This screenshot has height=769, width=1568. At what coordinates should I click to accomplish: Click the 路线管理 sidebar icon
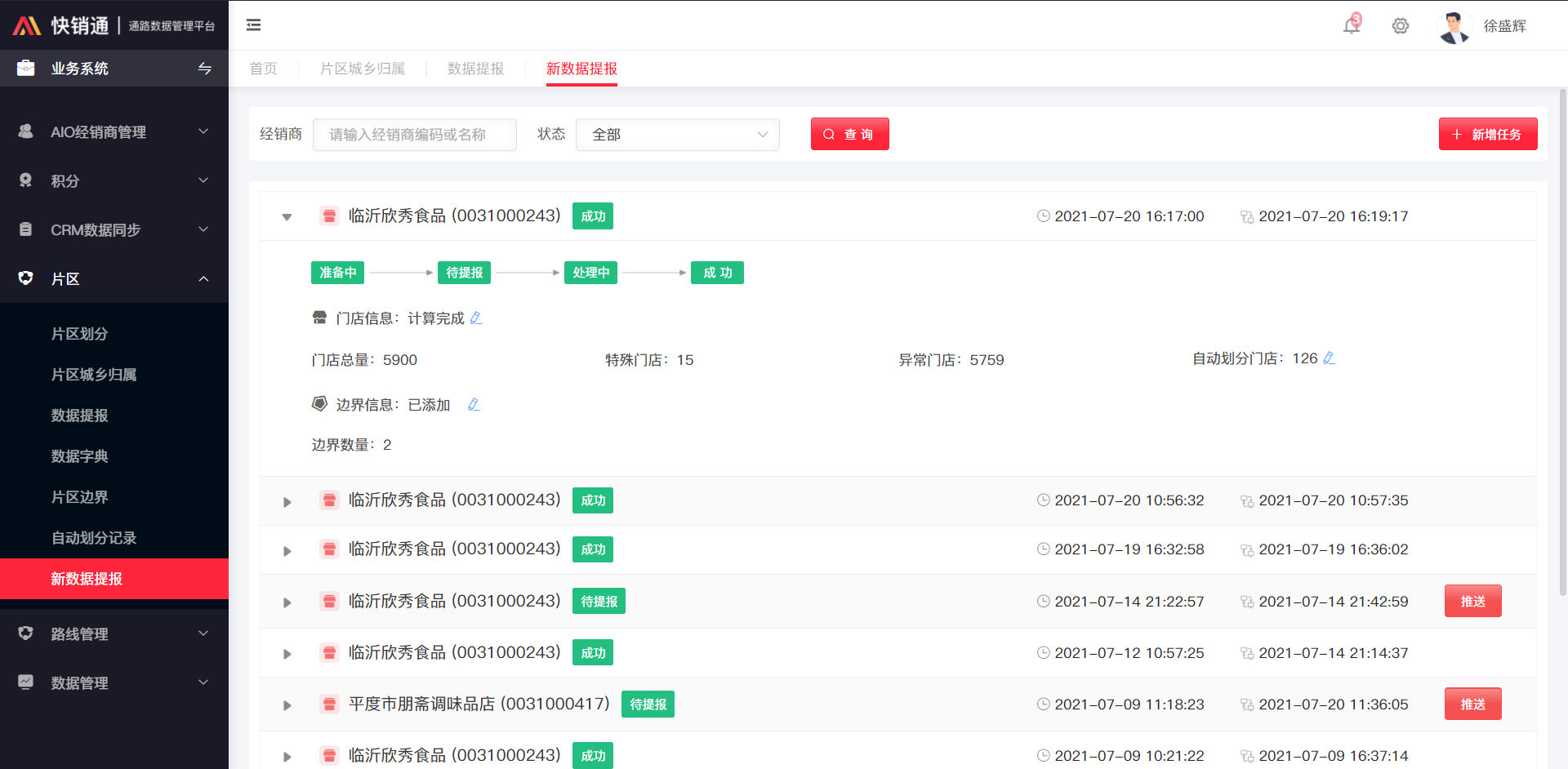[x=26, y=633]
